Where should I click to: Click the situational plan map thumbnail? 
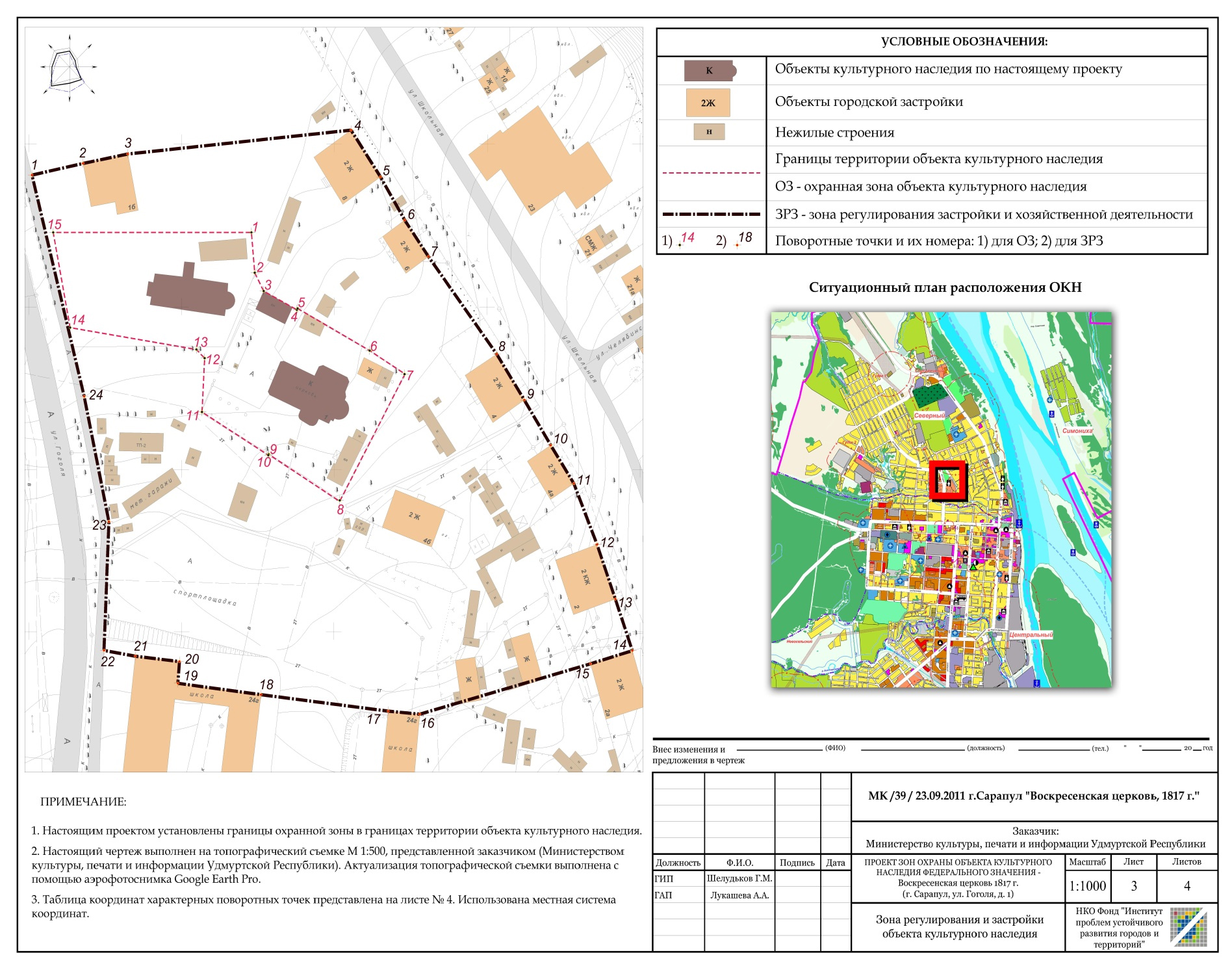click(x=941, y=499)
